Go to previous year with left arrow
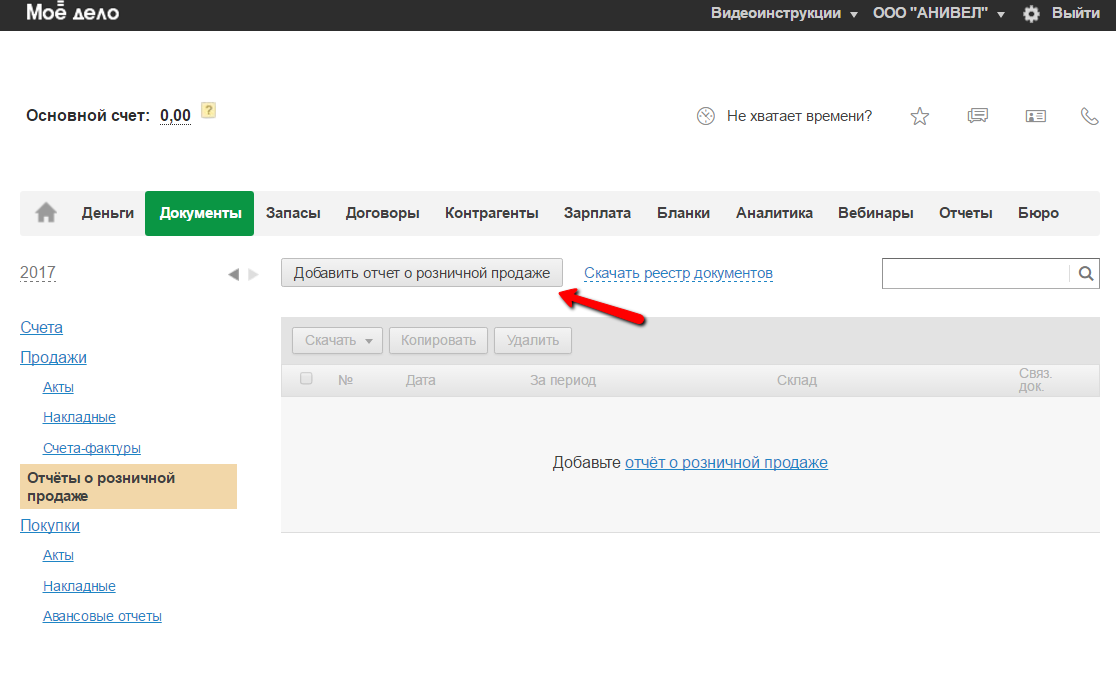This screenshot has width=1116, height=682. click(x=233, y=274)
